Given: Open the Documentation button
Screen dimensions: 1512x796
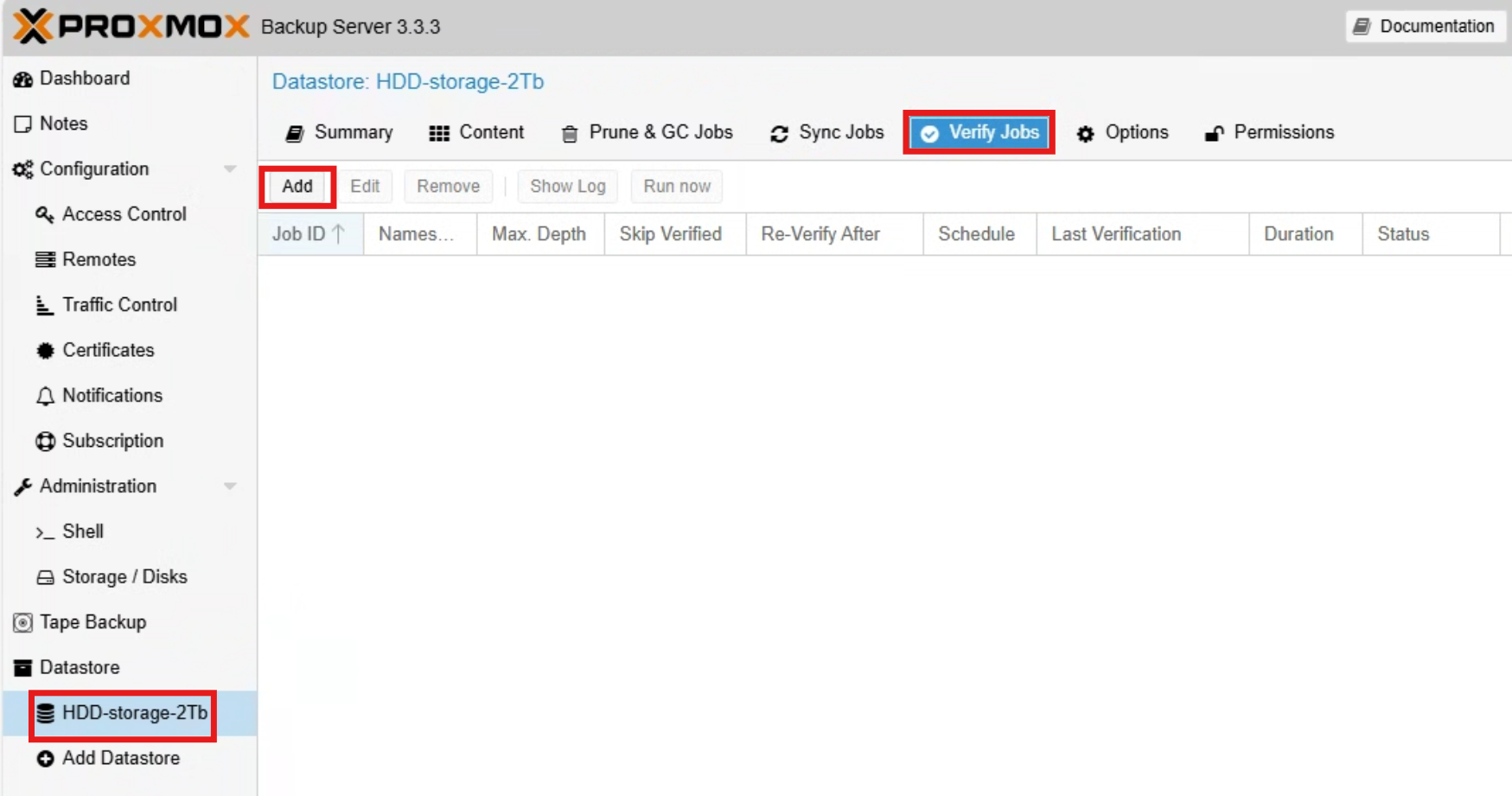Looking at the screenshot, I should [1425, 27].
